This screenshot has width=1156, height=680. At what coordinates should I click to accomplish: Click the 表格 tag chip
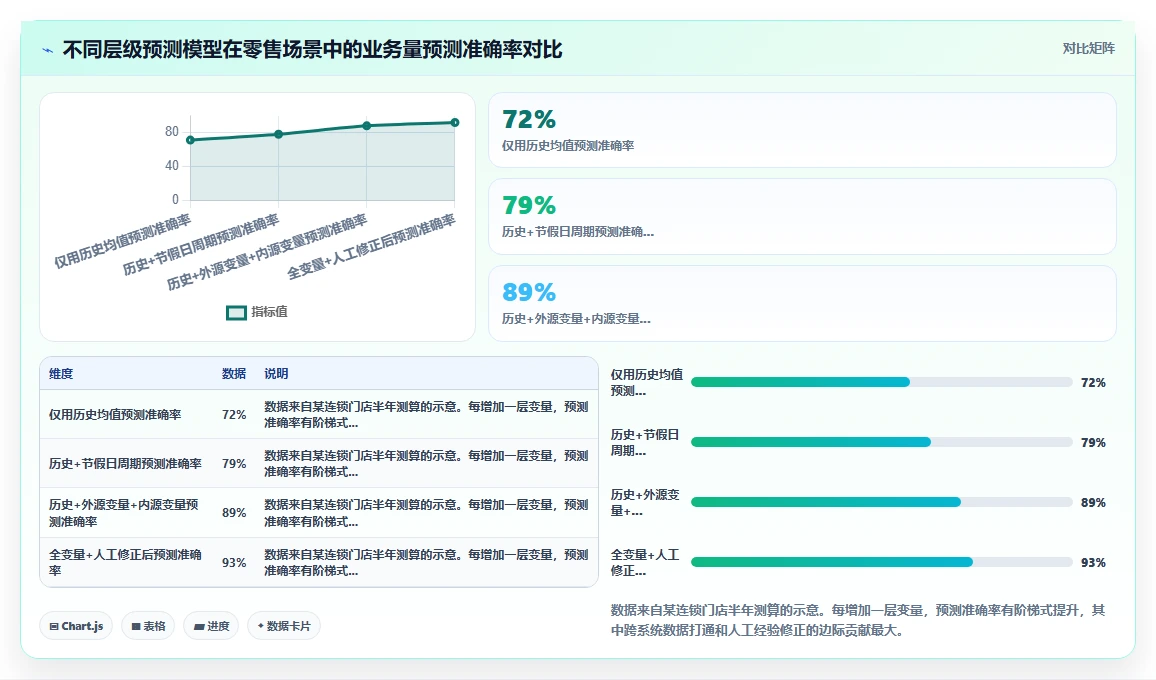tap(148, 626)
